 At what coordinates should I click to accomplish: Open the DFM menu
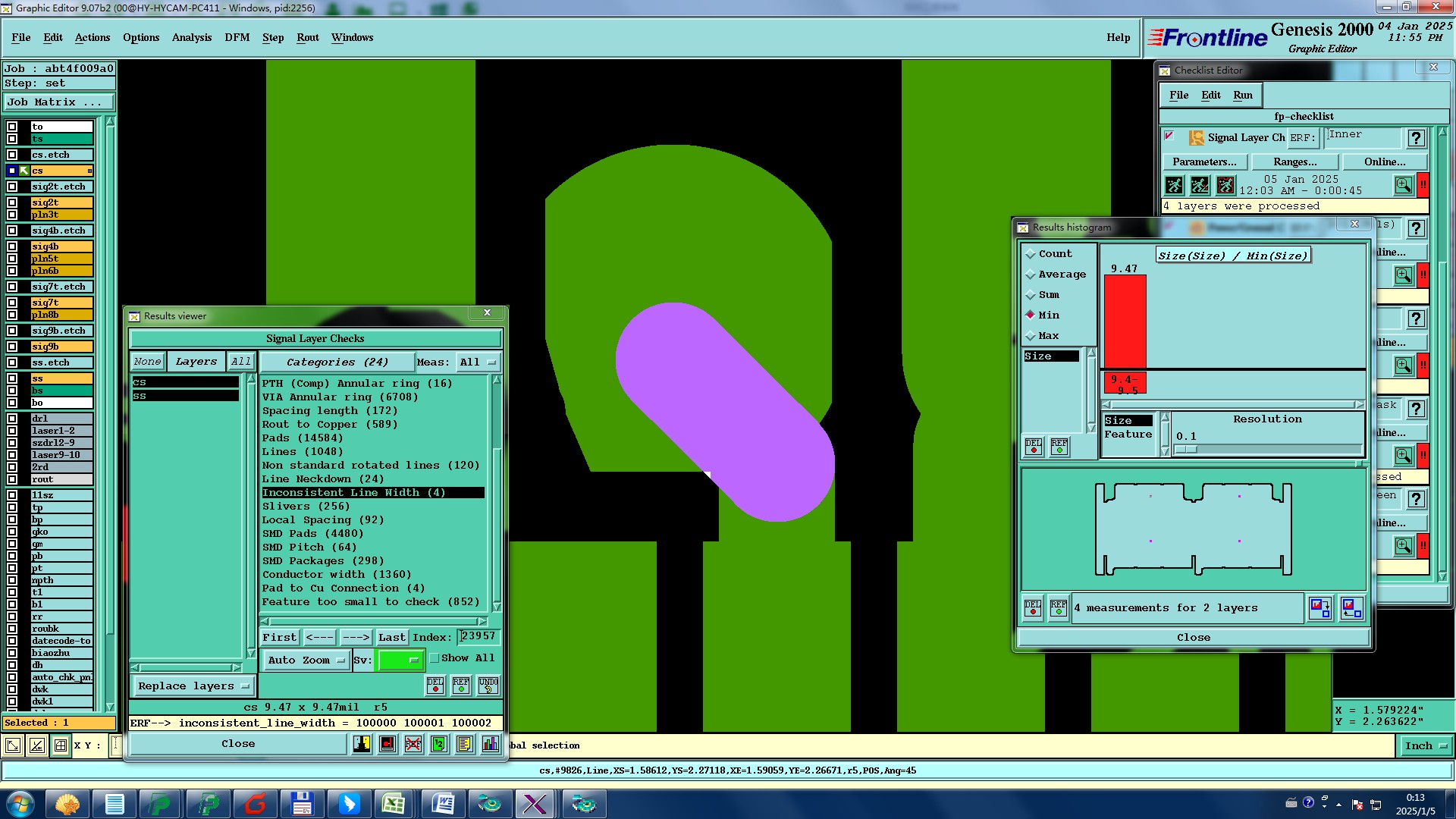tap(237, 37)
